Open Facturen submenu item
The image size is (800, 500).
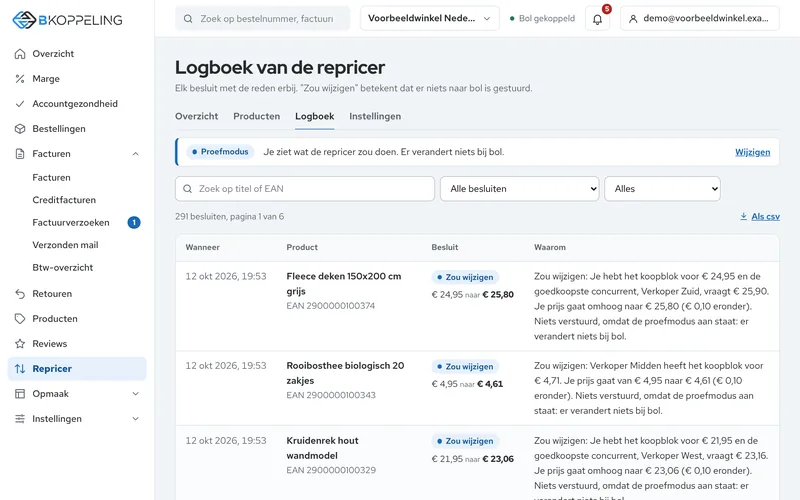(52, 178)
